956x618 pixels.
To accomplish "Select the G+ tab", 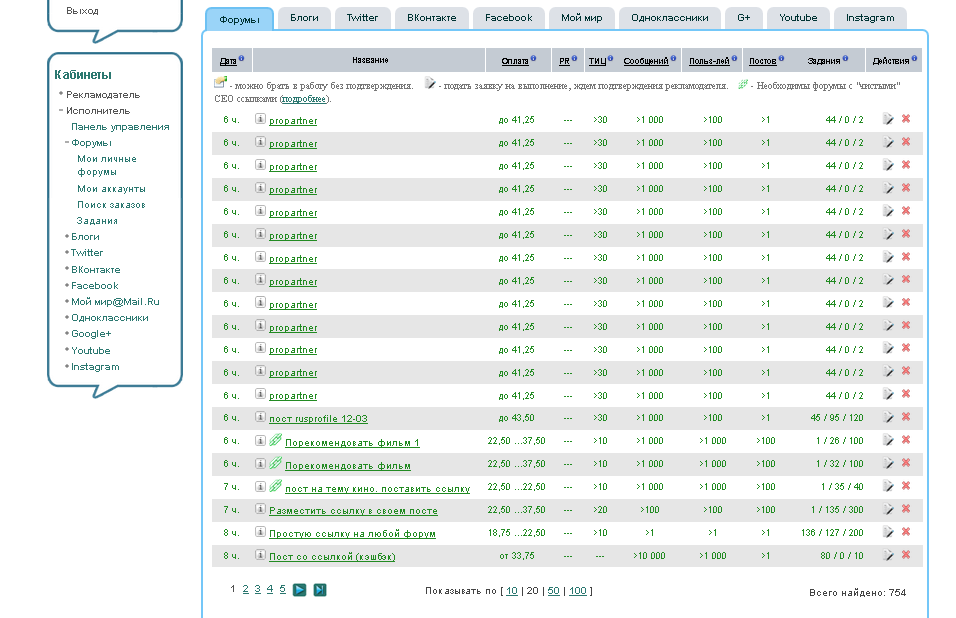I will click(743, 18).
